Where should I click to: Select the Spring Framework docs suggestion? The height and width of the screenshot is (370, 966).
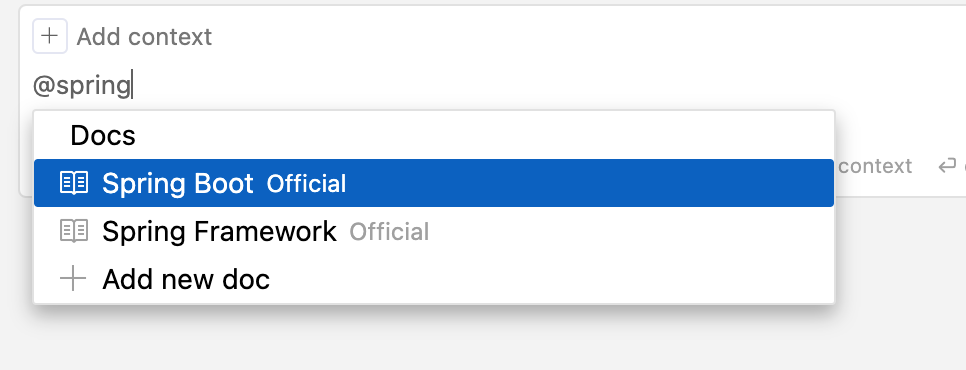[434, 231]
